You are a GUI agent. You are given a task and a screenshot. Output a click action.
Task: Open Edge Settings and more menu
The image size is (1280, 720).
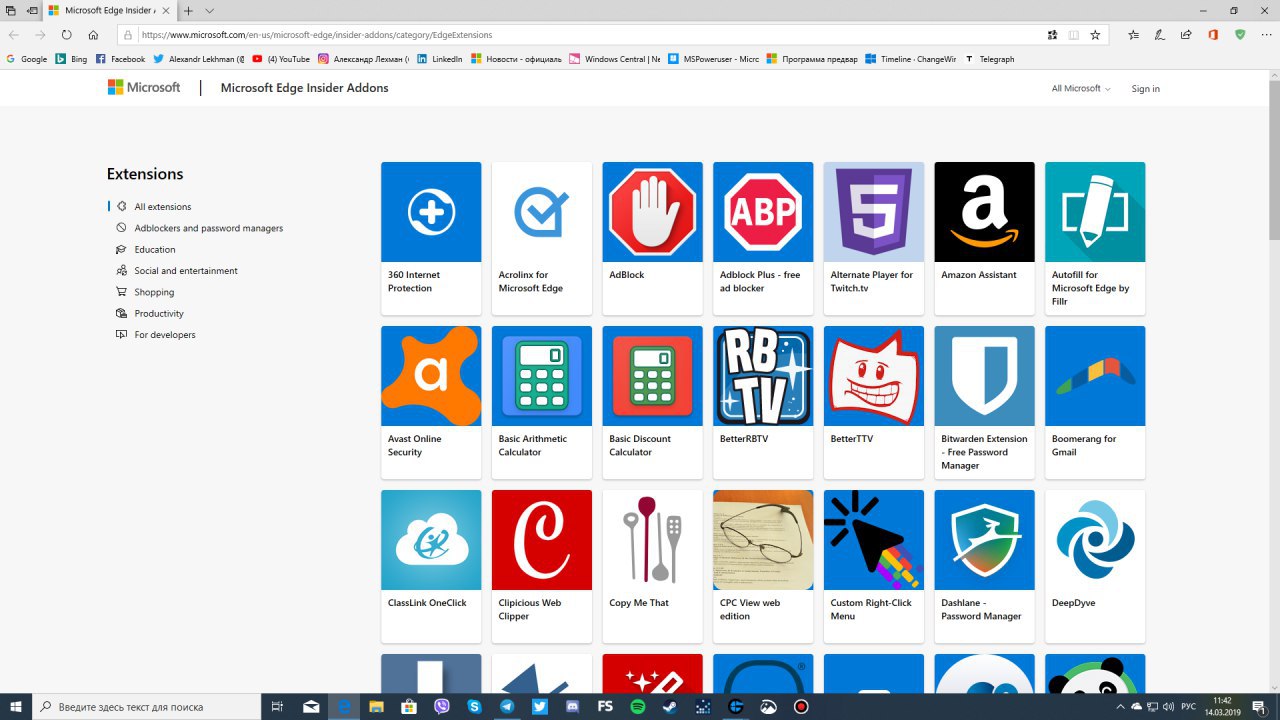(1265, 34)
